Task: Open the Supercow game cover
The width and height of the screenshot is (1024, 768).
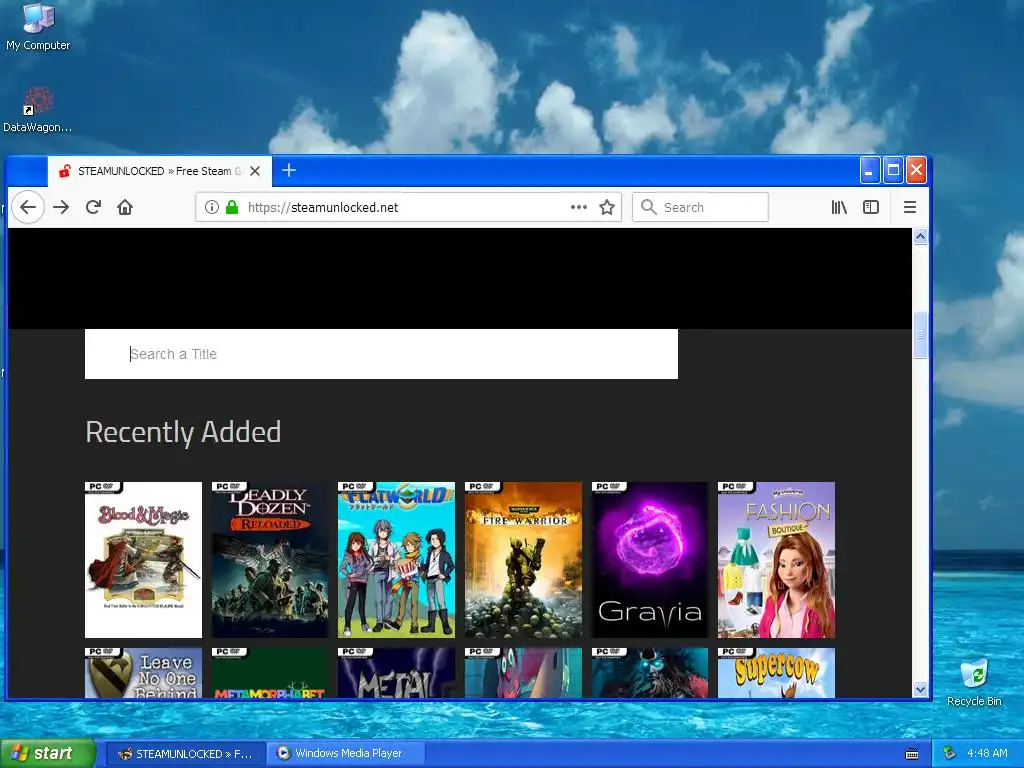Action: (x=776, y=673)
